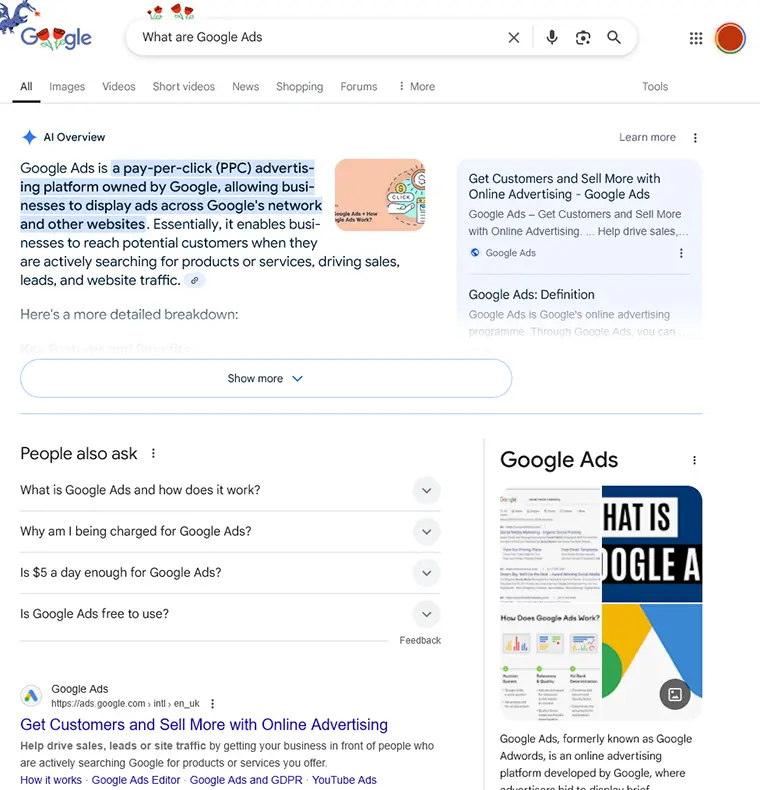Expand AI Overview with Show more
Image resolution: width=760 pixels, height=790 pixels.
[x=266, y=378]
